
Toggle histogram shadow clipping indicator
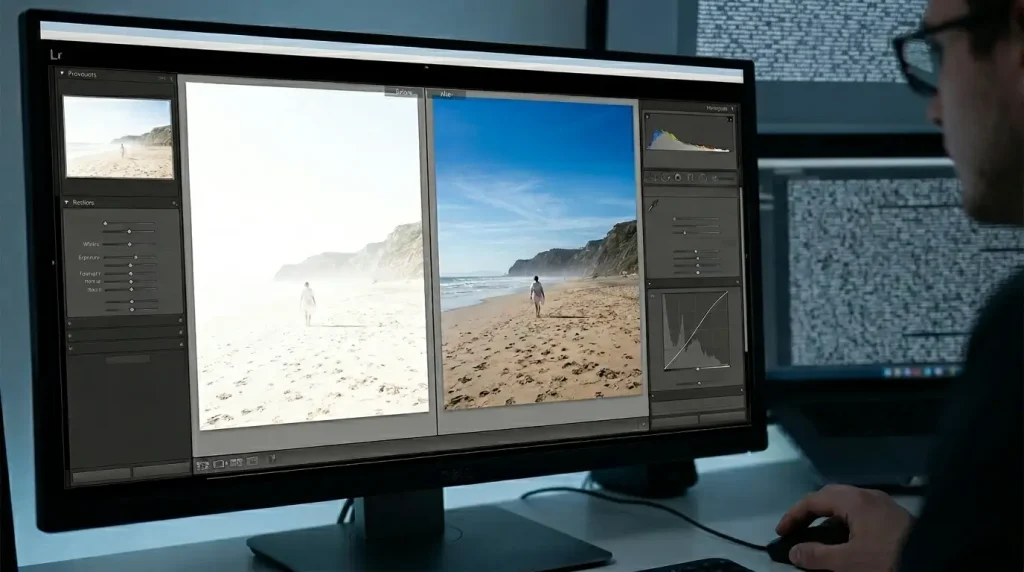point(647,116)
